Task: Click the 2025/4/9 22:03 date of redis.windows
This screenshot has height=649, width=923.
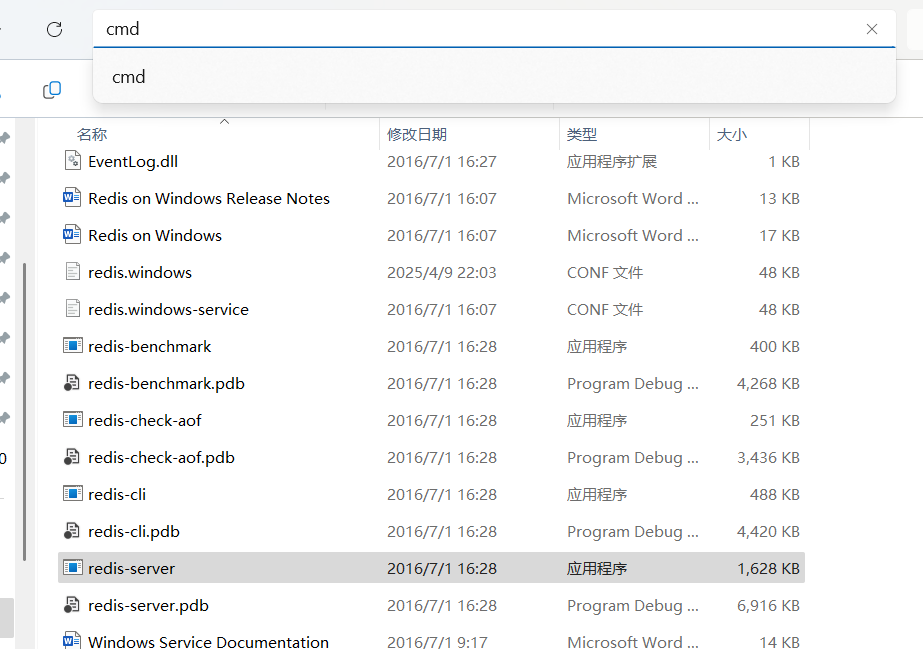Action: click(441, 272)
